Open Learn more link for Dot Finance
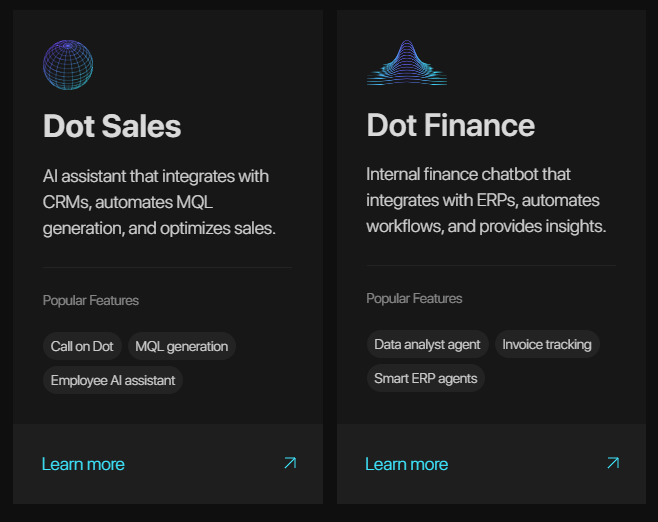 tap(406, 464)
